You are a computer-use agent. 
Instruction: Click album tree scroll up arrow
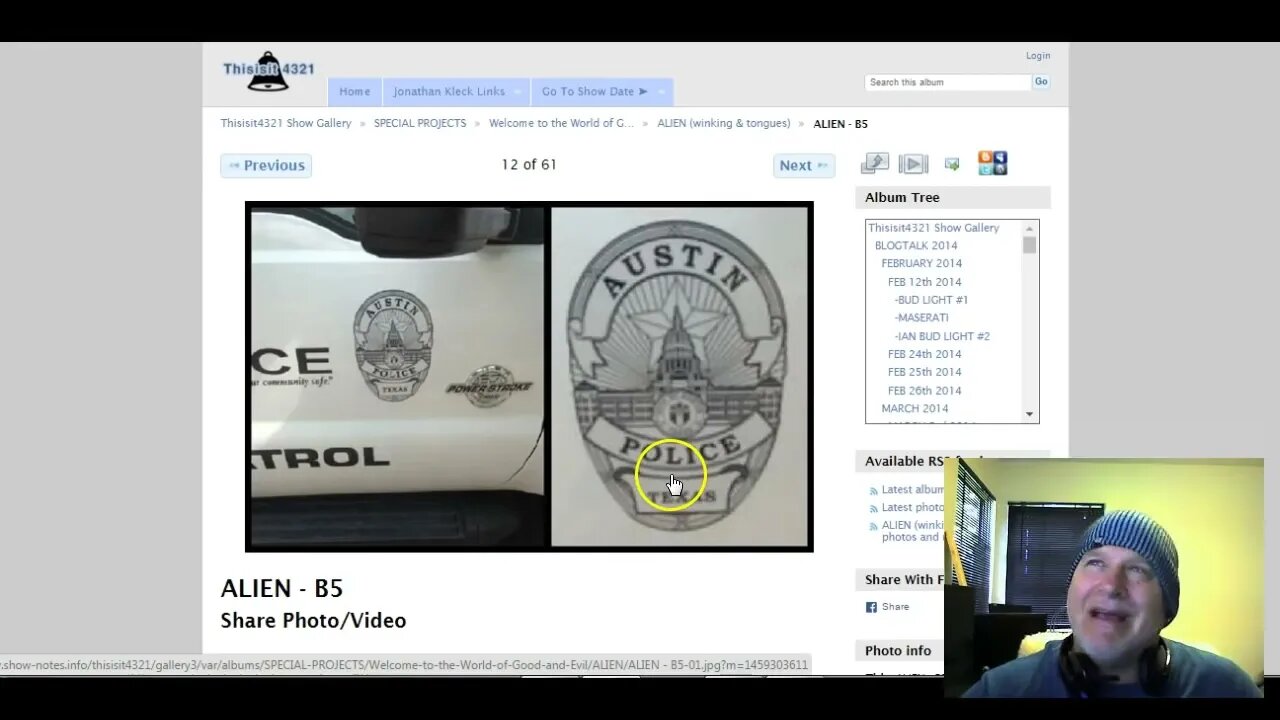pos(1030,228)
